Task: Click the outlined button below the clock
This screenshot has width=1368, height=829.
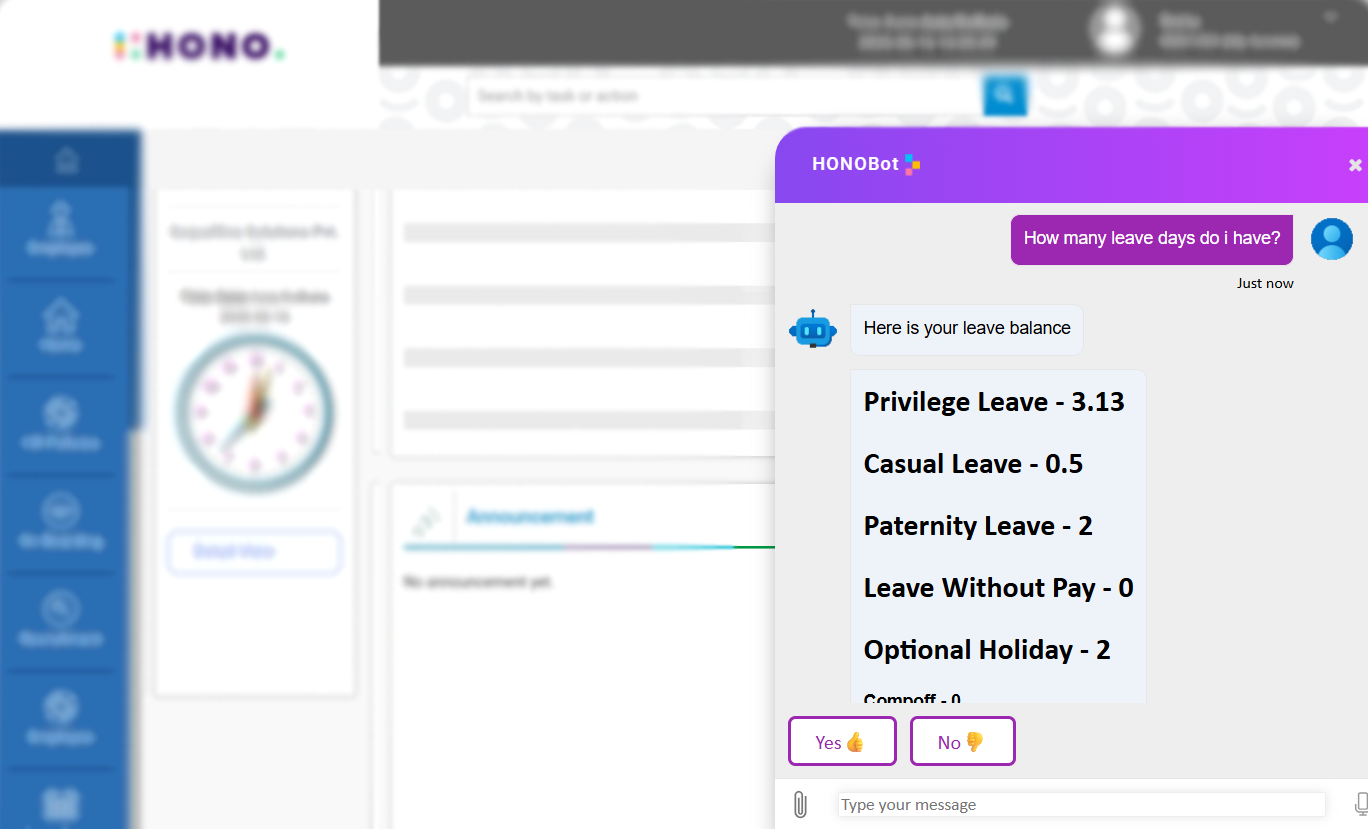Action: [x=254, y=552]
